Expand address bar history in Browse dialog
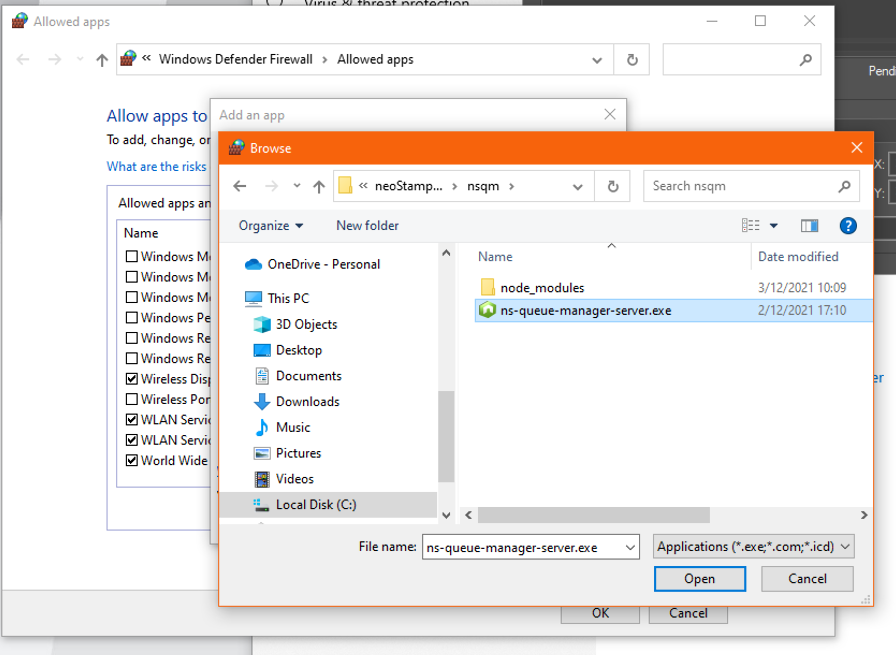896x655 pixels. tap(578, 186)
